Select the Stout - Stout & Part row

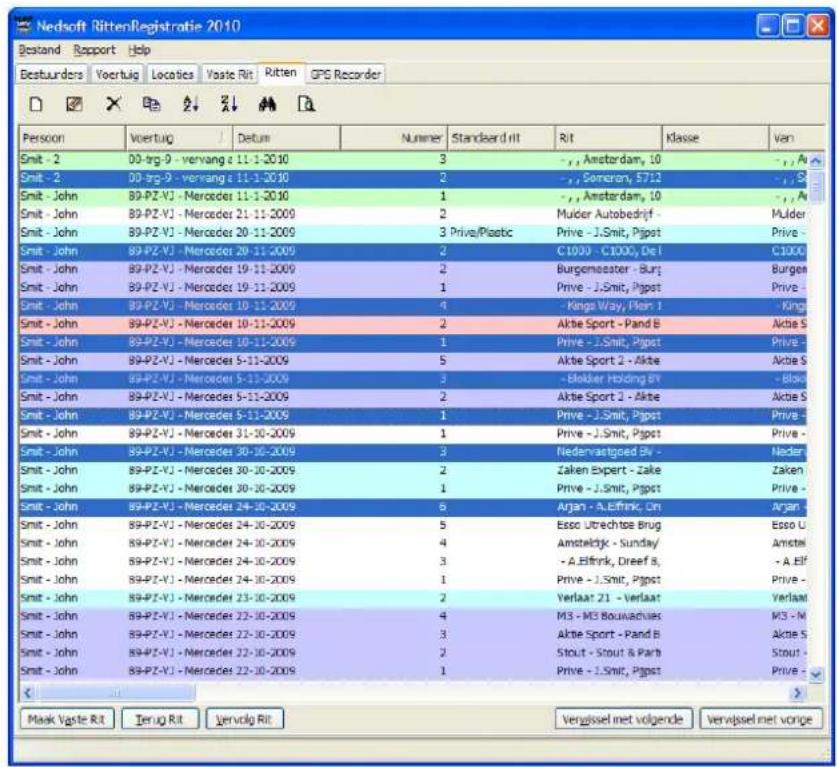pos(414,652)
